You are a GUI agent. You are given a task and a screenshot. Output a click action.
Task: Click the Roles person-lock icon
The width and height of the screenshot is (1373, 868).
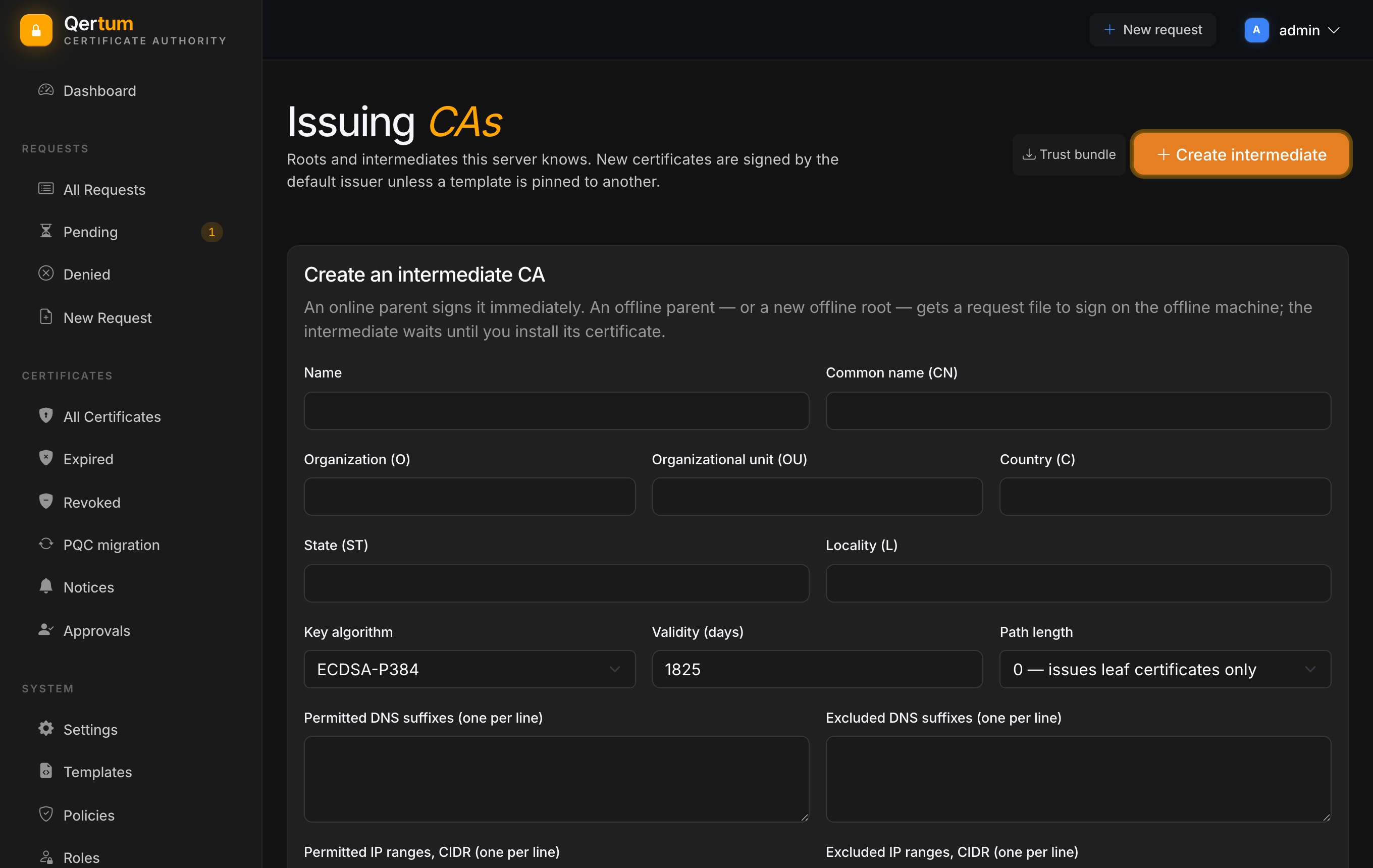[45, 857]
